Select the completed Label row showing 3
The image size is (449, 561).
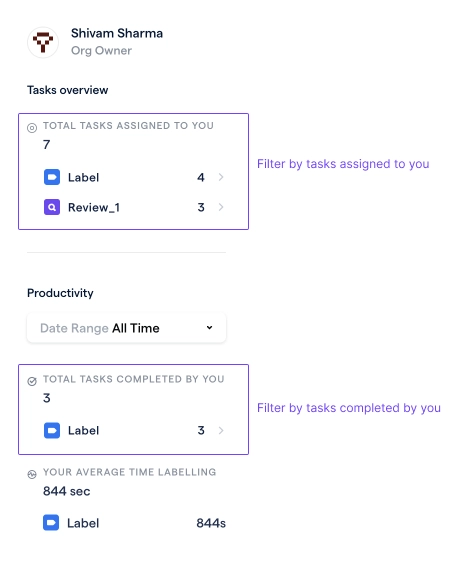134,430
